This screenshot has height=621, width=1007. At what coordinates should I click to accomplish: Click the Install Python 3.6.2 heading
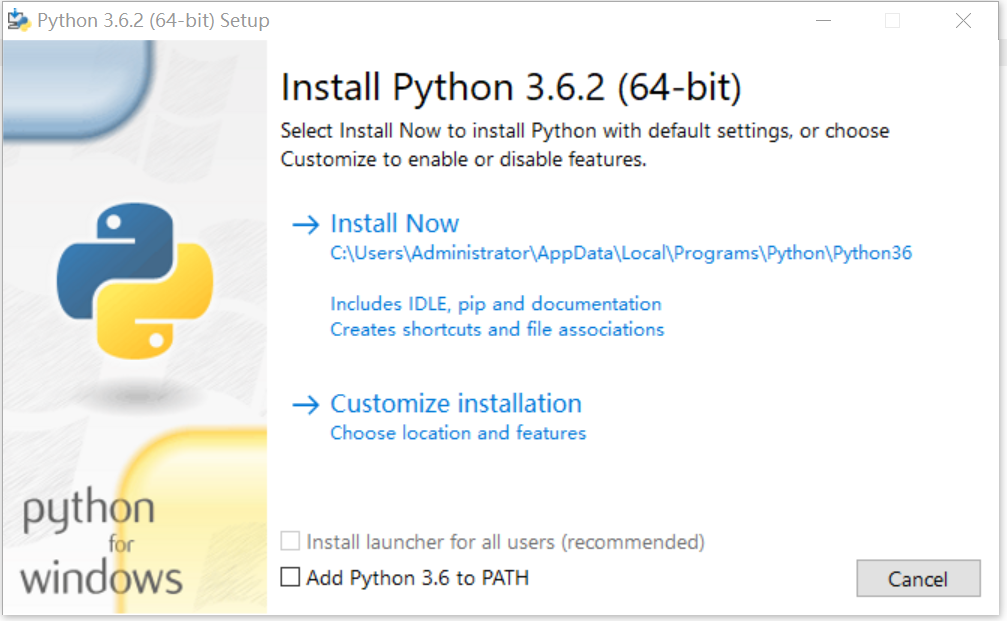[x=512, y=87]
